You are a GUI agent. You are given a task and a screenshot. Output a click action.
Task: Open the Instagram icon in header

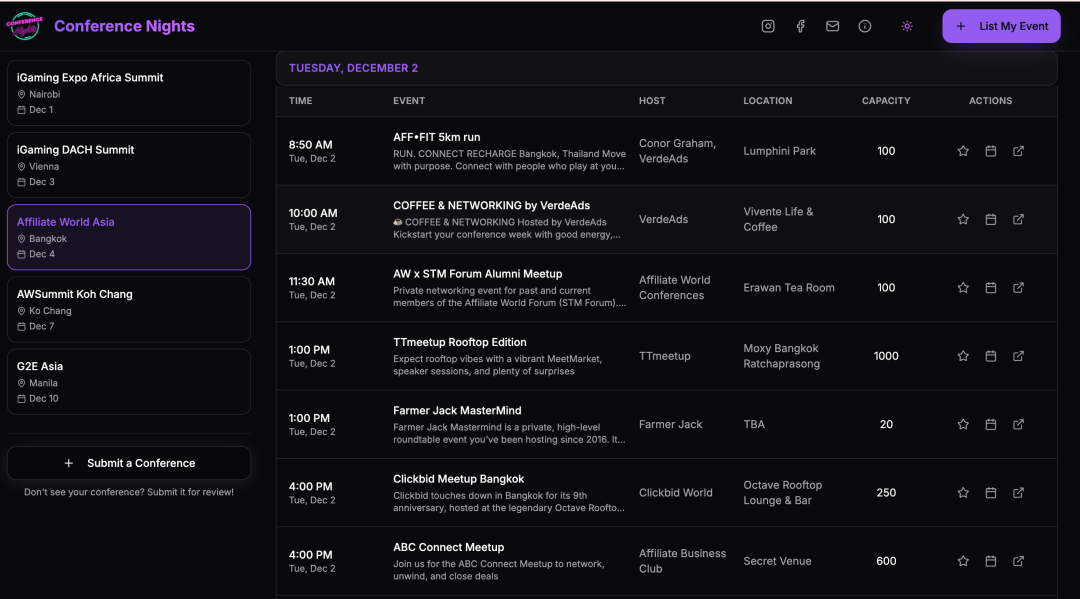tap(768, 26)
